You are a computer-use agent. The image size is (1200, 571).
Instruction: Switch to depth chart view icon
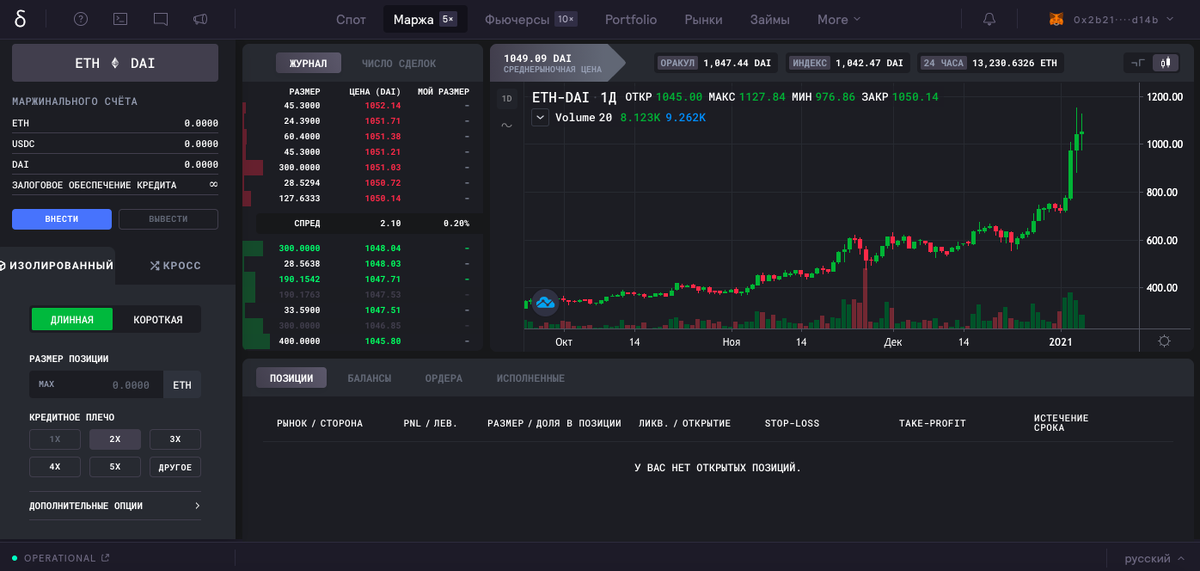point(1138,62)
